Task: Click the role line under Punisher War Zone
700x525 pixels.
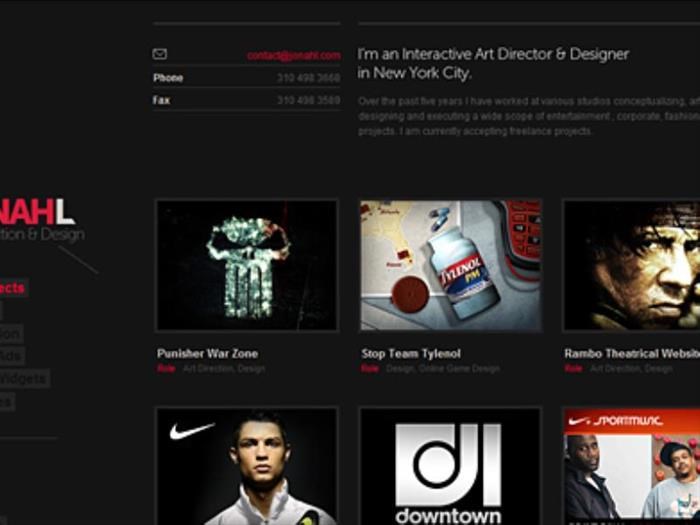Action: click(211, 369)
